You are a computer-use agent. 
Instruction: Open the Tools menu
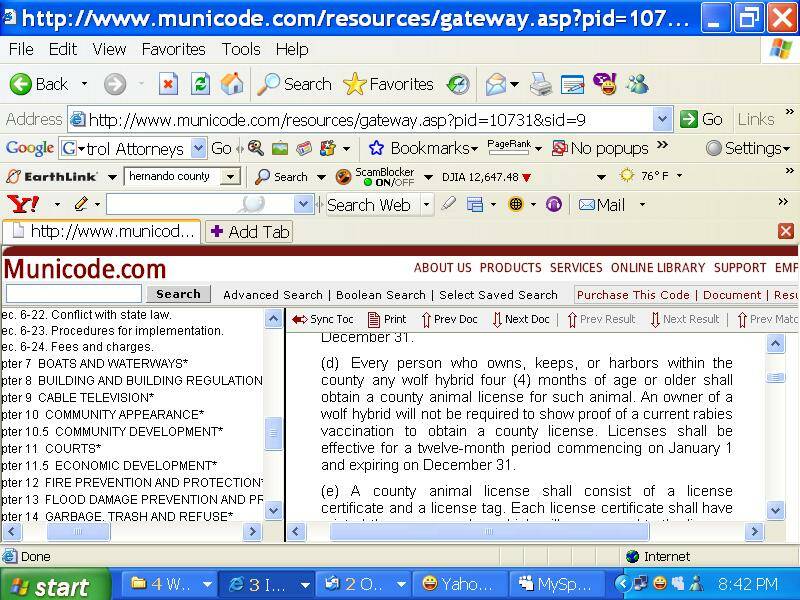point(241,49)
